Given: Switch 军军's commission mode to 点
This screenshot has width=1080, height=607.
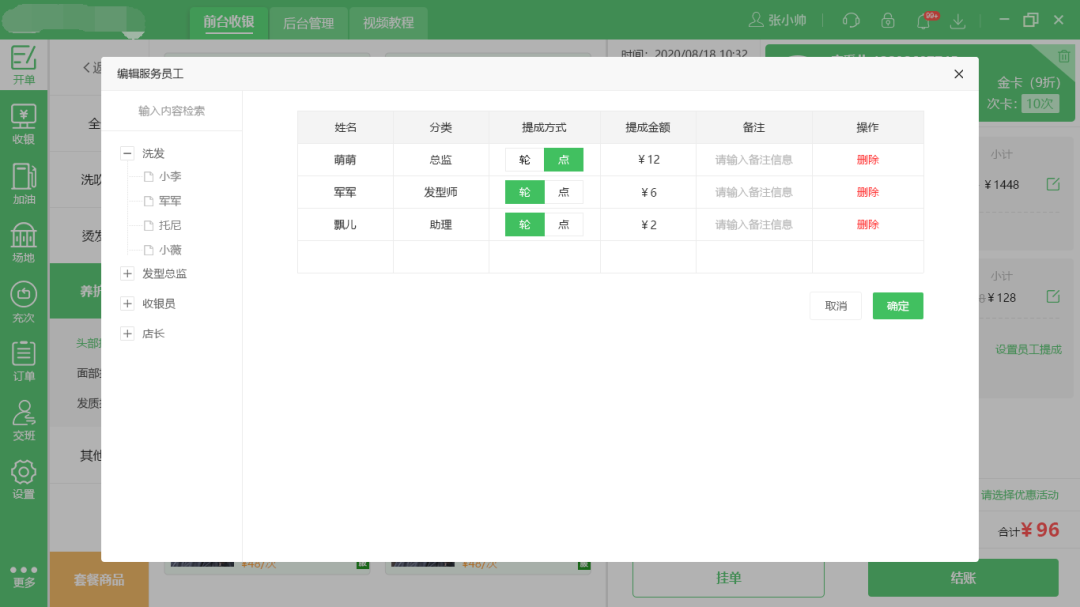Looking at the screenshot, I should [563, 193].
